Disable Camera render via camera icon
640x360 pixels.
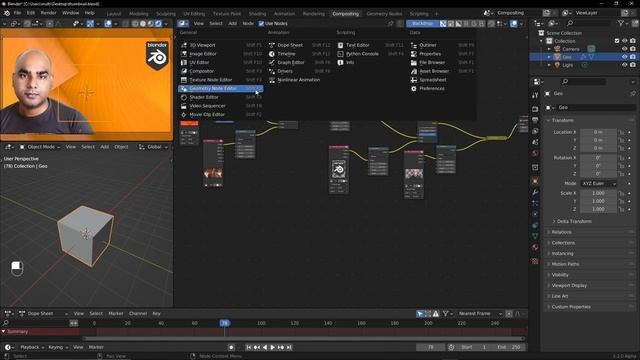click(633, 49)
